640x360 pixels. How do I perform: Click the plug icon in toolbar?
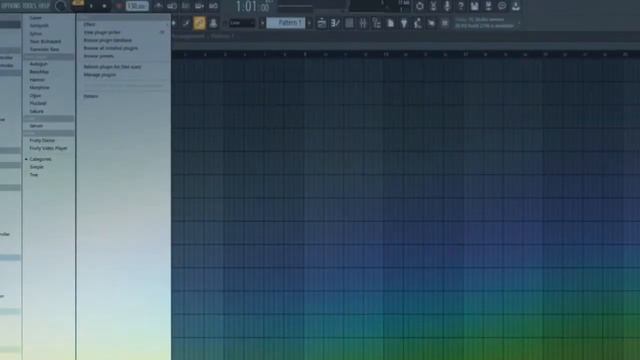click(x=404, y=23)
